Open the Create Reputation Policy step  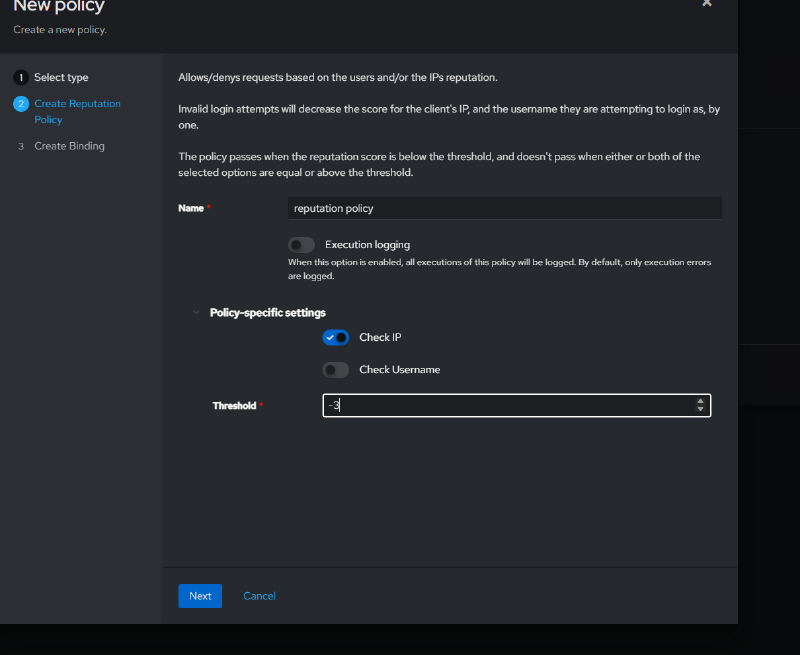pyautogui.click(x=77, y=111)
